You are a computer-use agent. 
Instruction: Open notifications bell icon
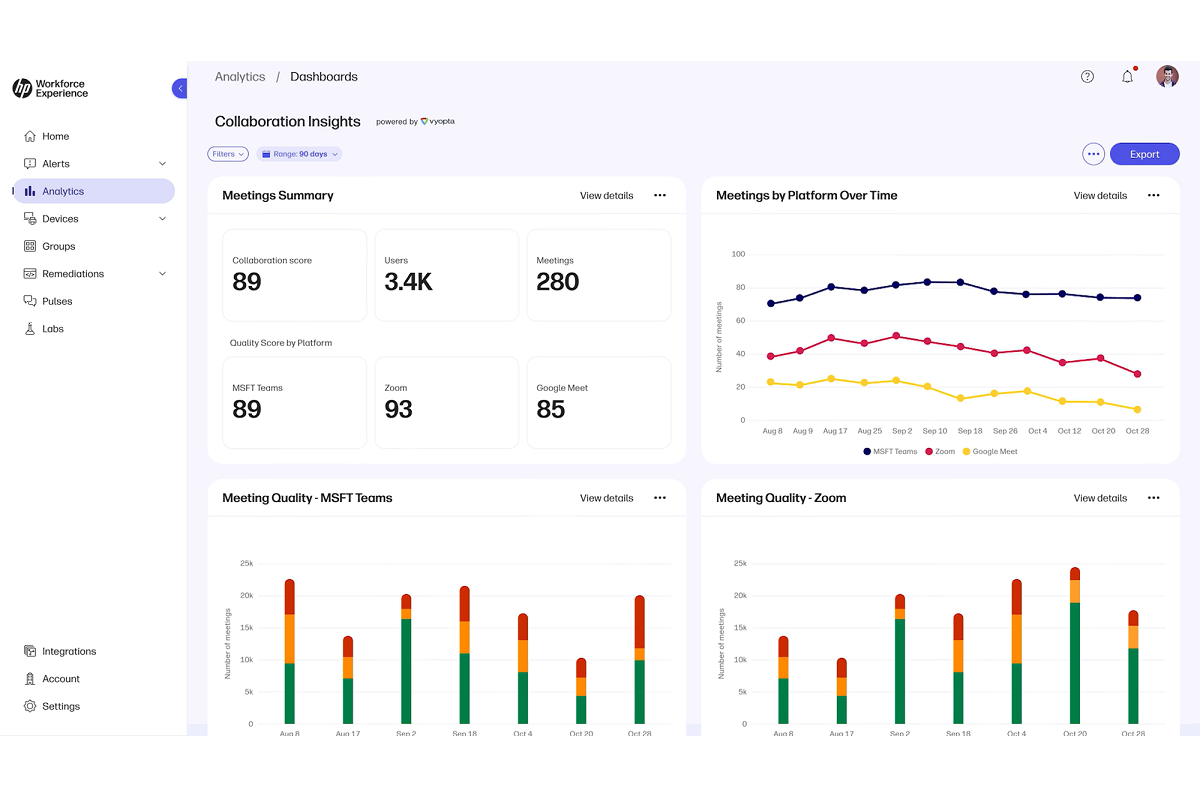point(1128,77)
